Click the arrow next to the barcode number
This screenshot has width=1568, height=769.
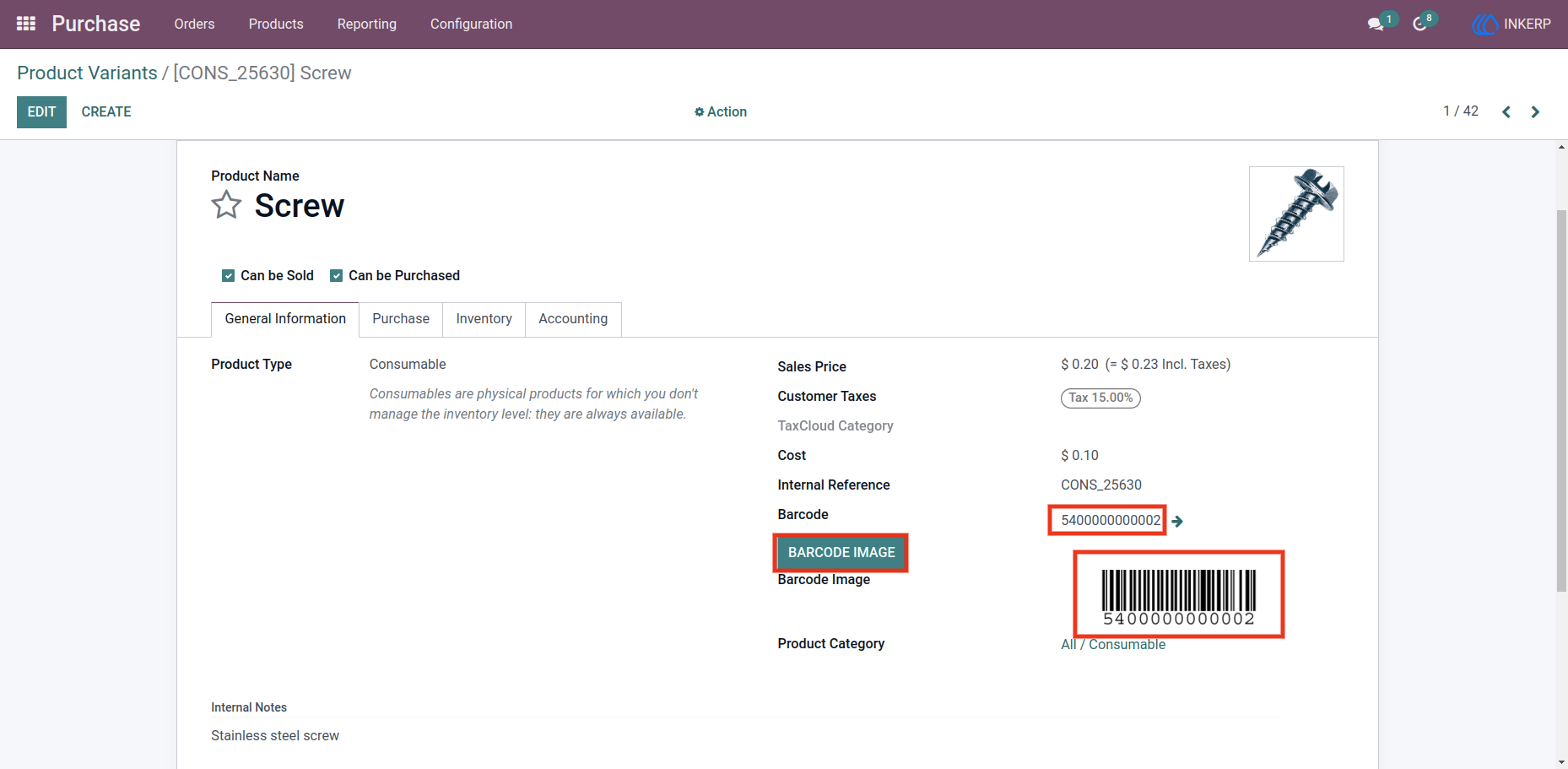tap(1177, 521)
